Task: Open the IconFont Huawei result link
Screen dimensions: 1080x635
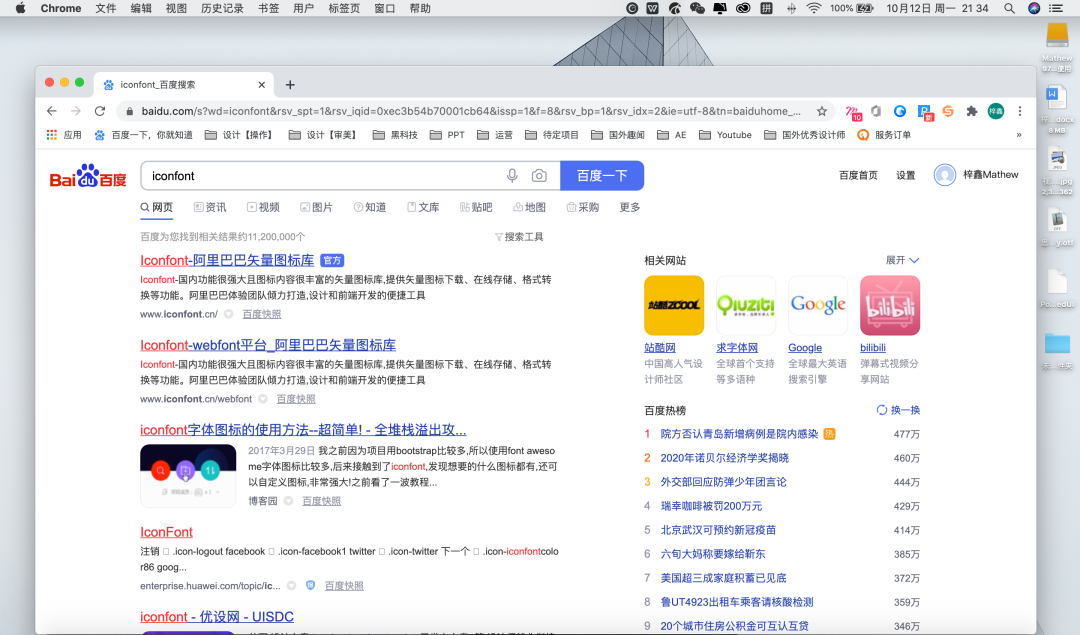Action: pos(167,532)
